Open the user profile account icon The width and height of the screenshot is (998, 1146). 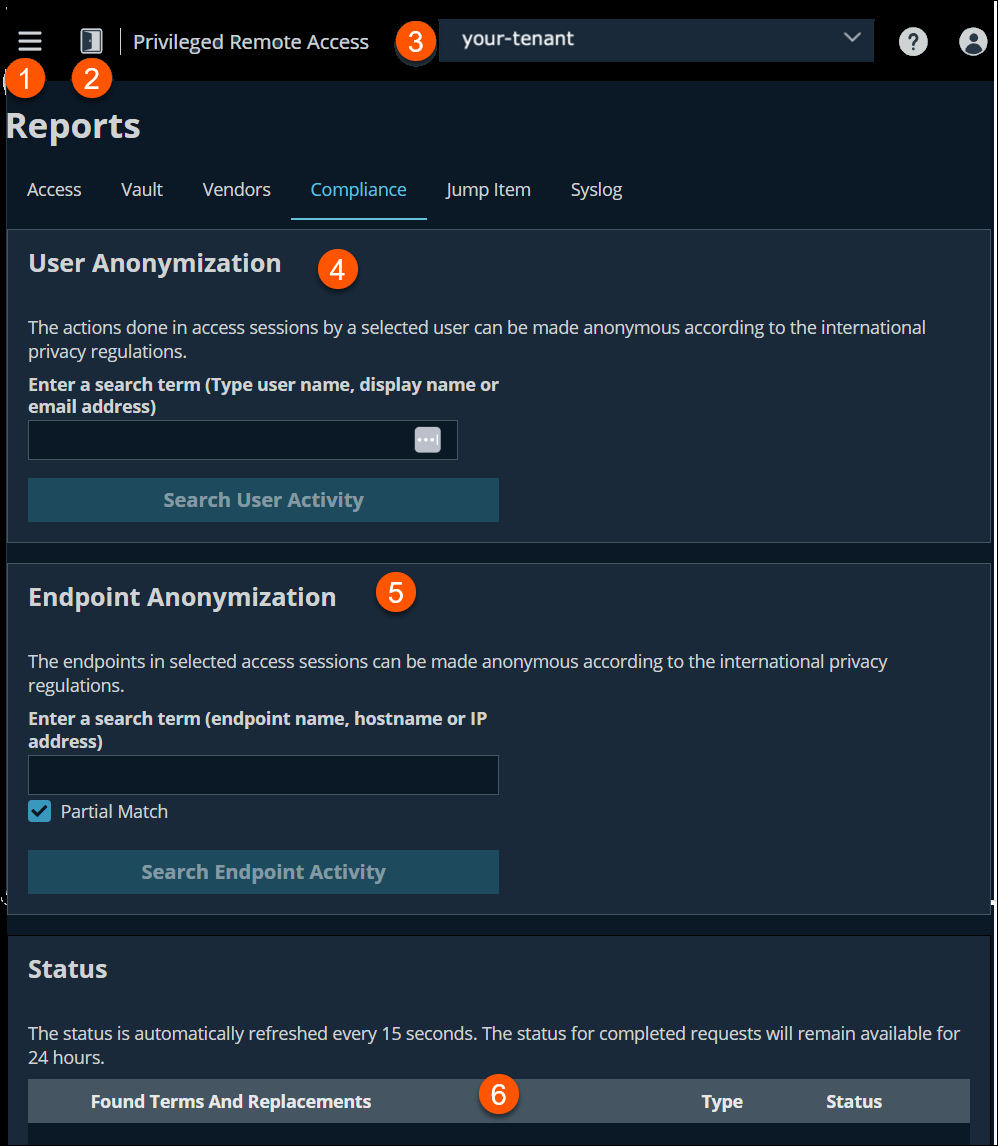972,42
